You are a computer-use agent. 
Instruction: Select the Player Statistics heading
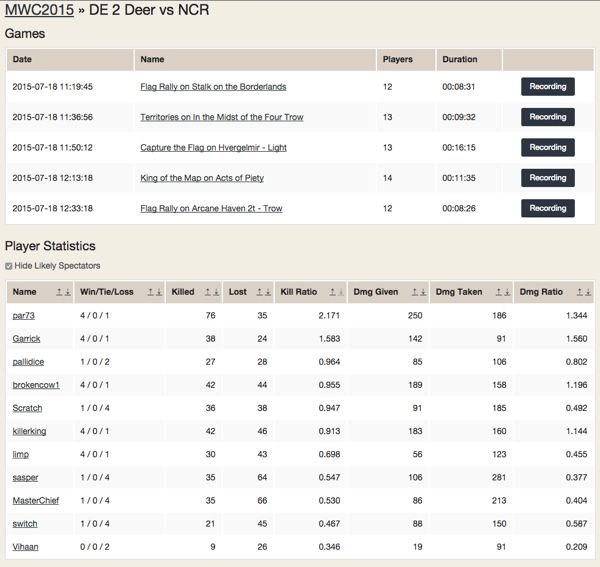50,246
